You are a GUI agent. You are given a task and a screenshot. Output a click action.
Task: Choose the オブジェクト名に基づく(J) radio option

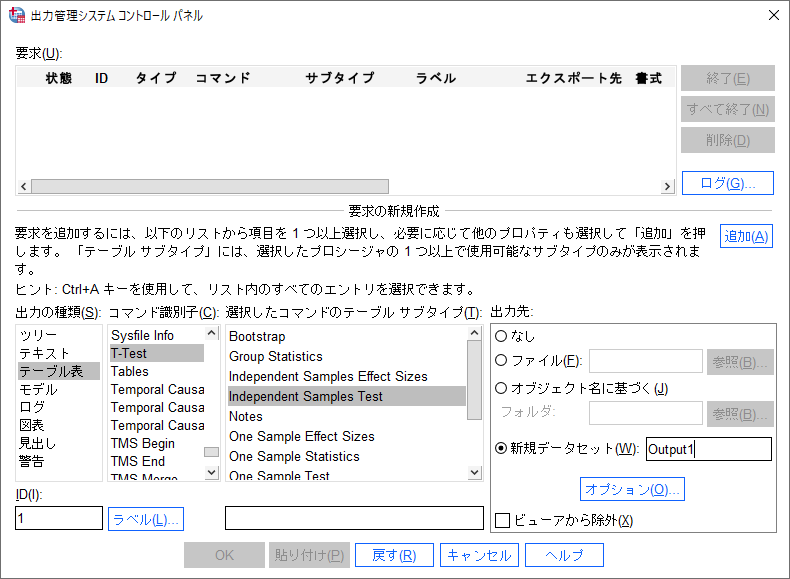[501, 388]
